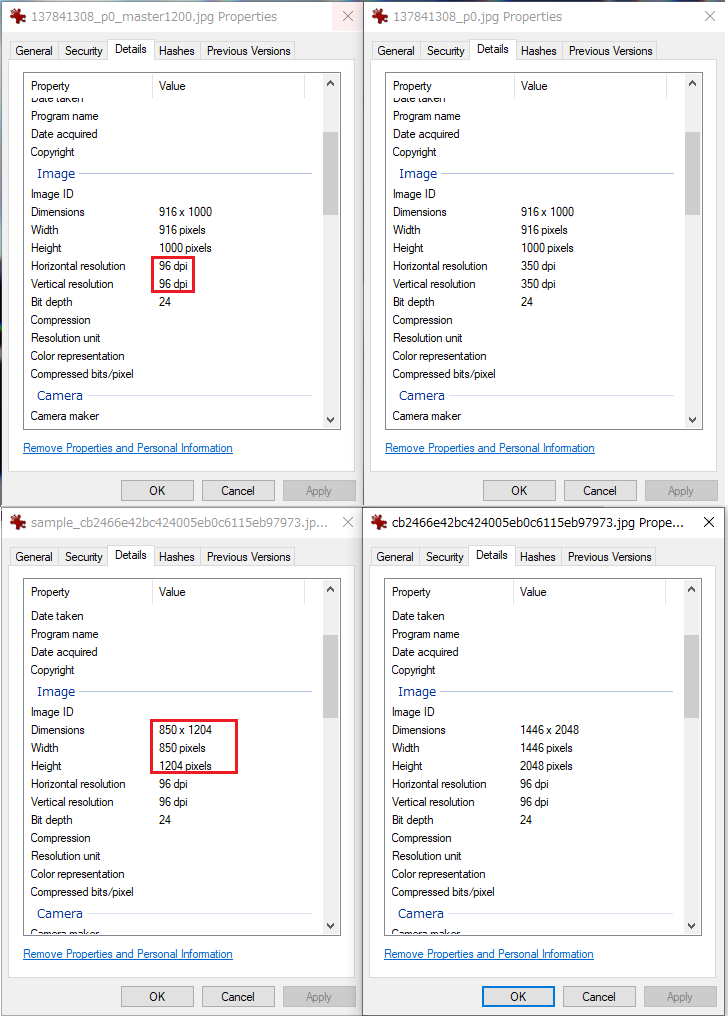Click OK in 137841308_p0.jpg Properties
Screen dimensions: 728x1016
(x=519, y=491)
